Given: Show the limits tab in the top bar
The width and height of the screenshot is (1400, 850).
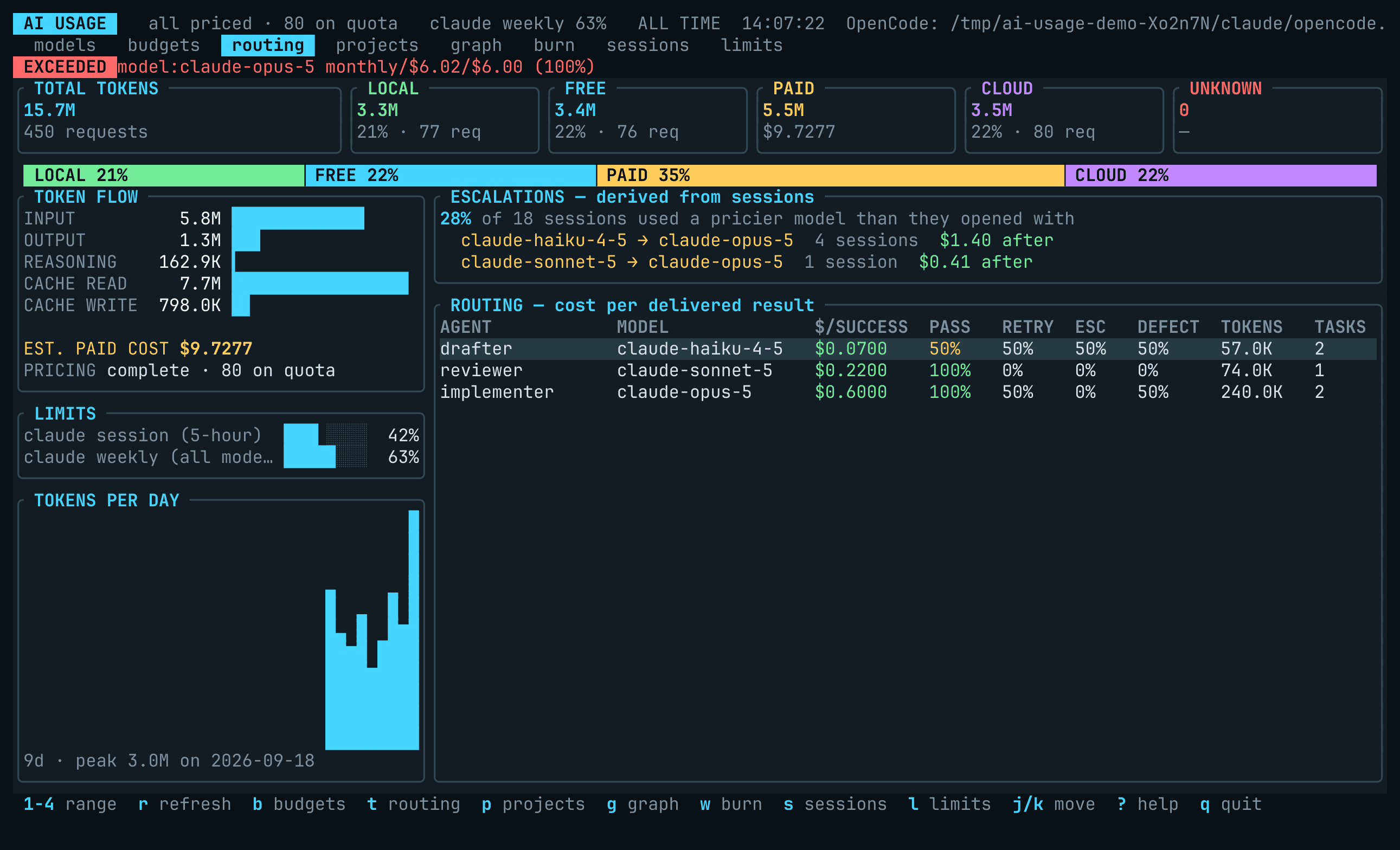Looking at the screenshot, I should point(752,46).
